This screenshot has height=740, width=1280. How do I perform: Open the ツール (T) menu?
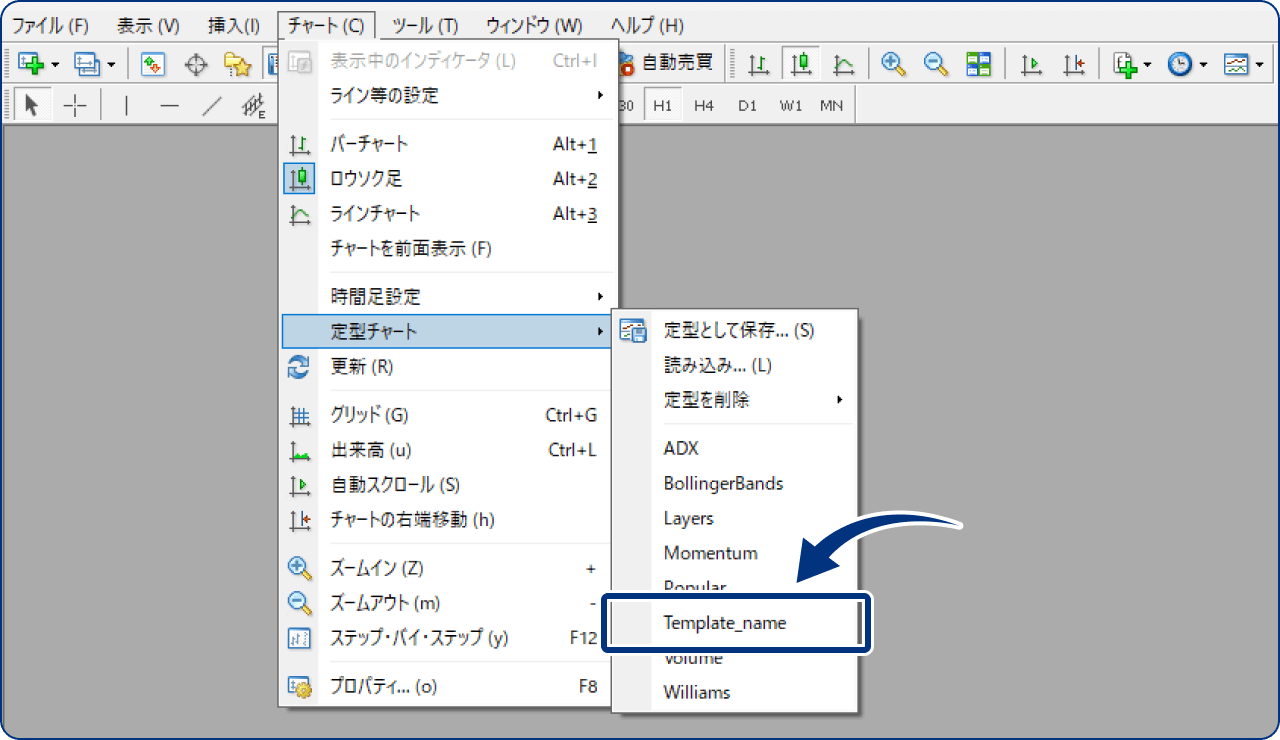(425, 25)
